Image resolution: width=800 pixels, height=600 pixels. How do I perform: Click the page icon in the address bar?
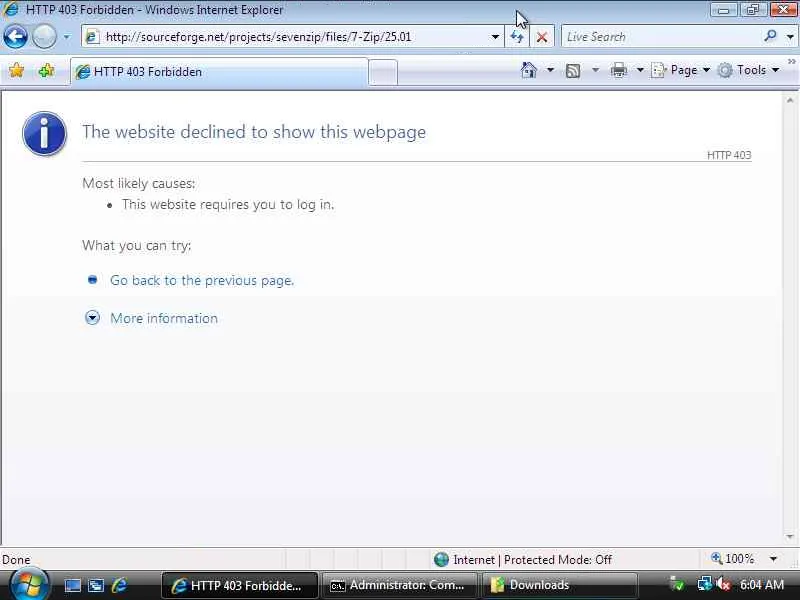pos(92,37)
